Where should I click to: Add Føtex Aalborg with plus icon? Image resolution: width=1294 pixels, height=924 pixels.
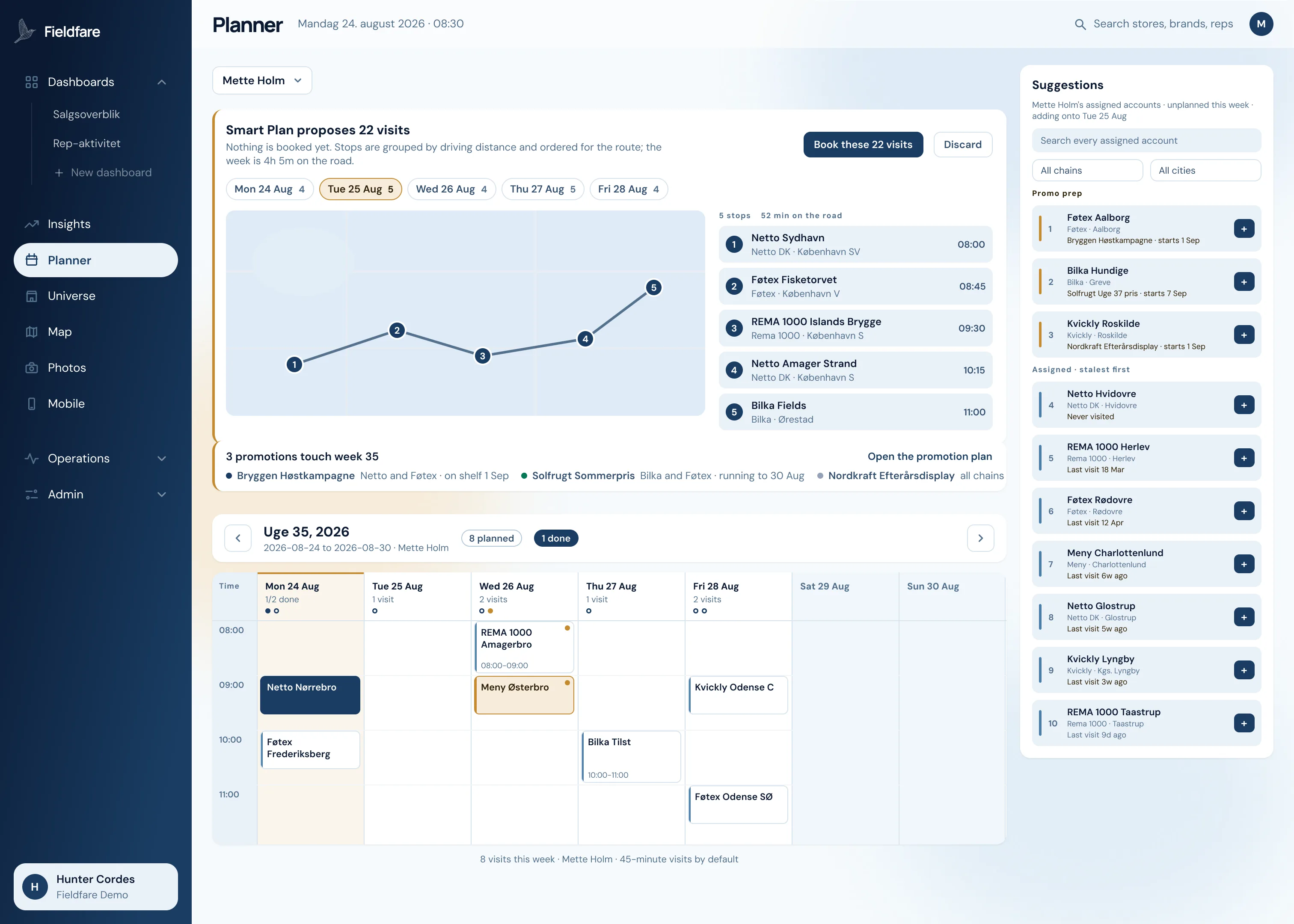pos(1244,229)
